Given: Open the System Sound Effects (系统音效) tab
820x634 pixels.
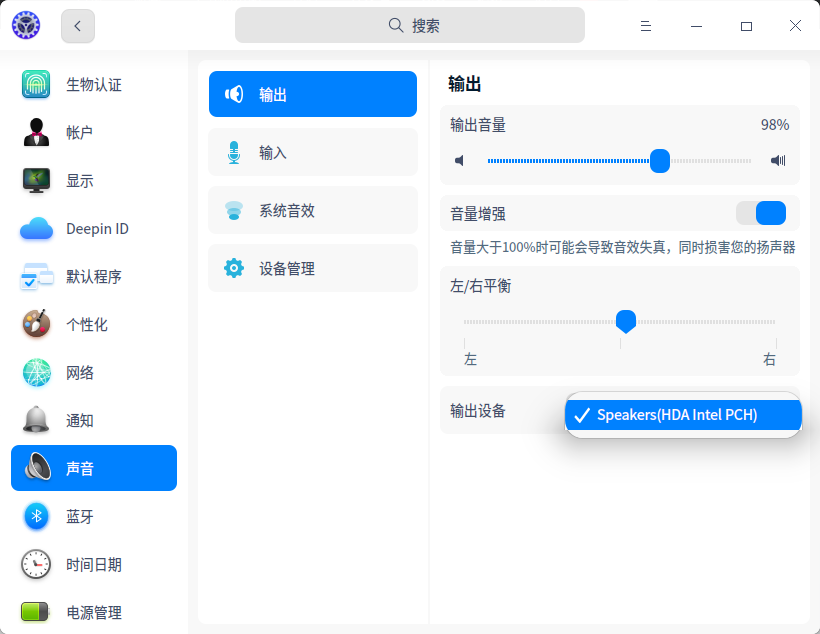Looking at the screenshot, I should [313, 211].
